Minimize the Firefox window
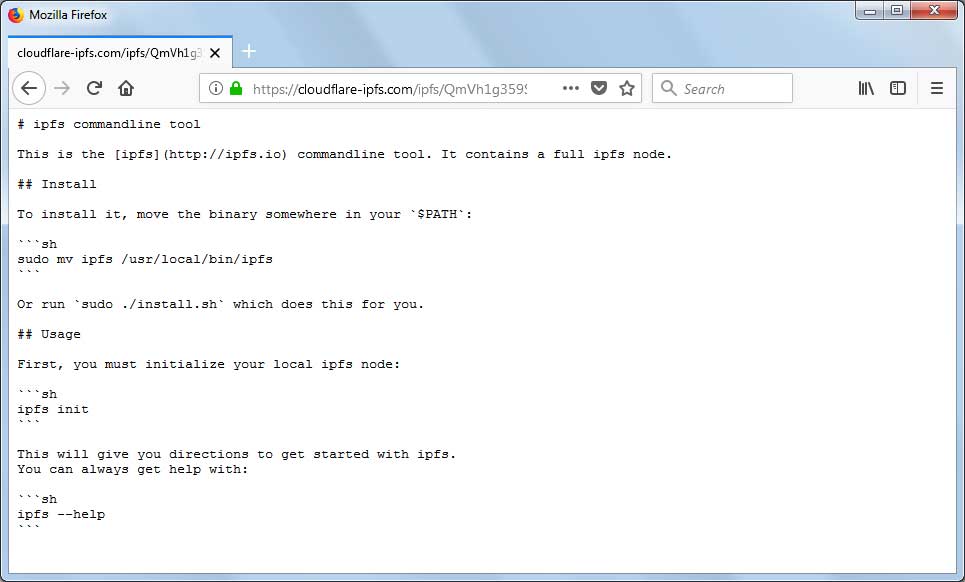The image size is (965, 582). [870, 10]
